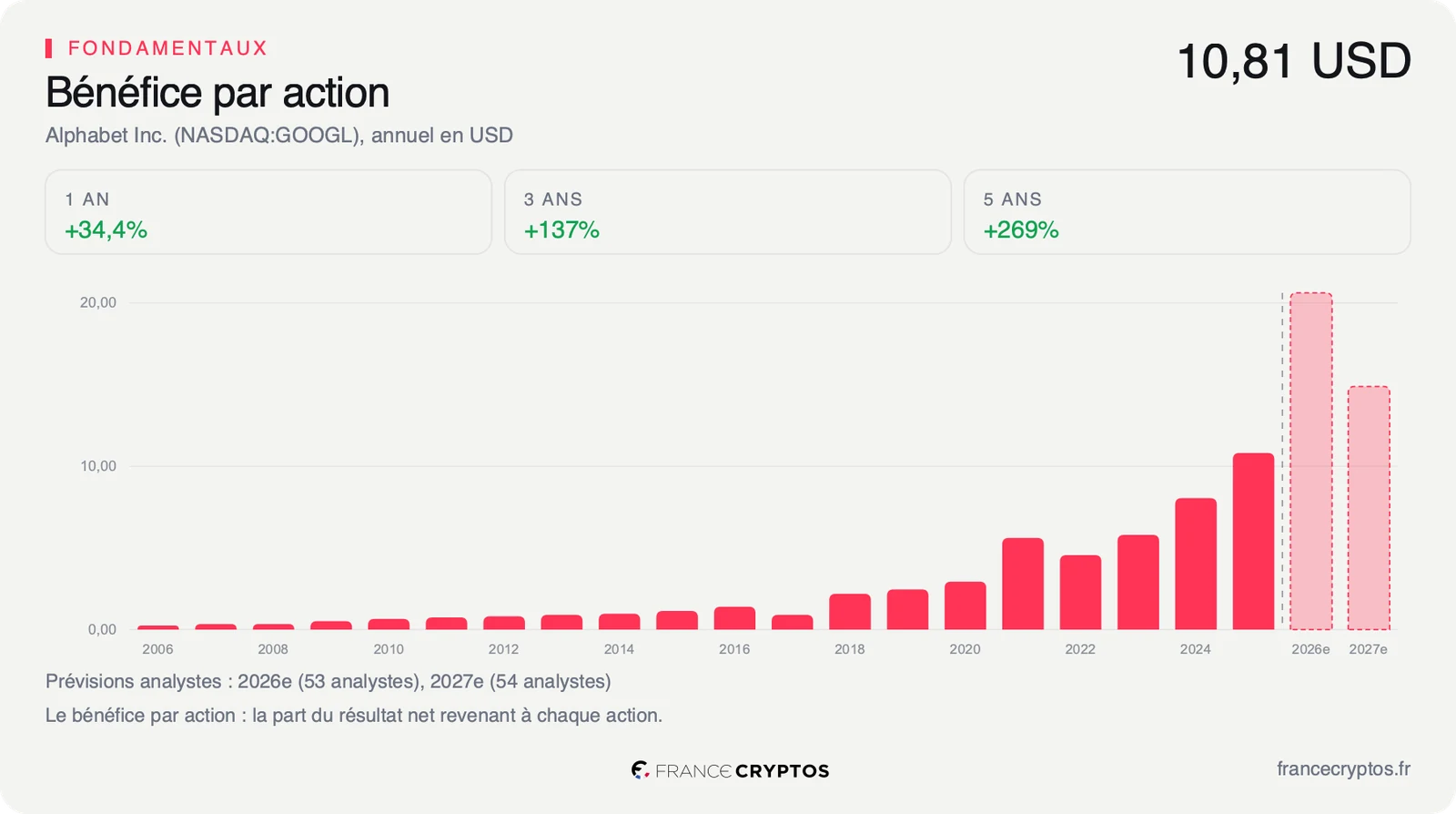Image resolution: width=1456 pixels, height=814 pixels.
Task: Select the 1 AN growth card
Action: tap(268, 212)
